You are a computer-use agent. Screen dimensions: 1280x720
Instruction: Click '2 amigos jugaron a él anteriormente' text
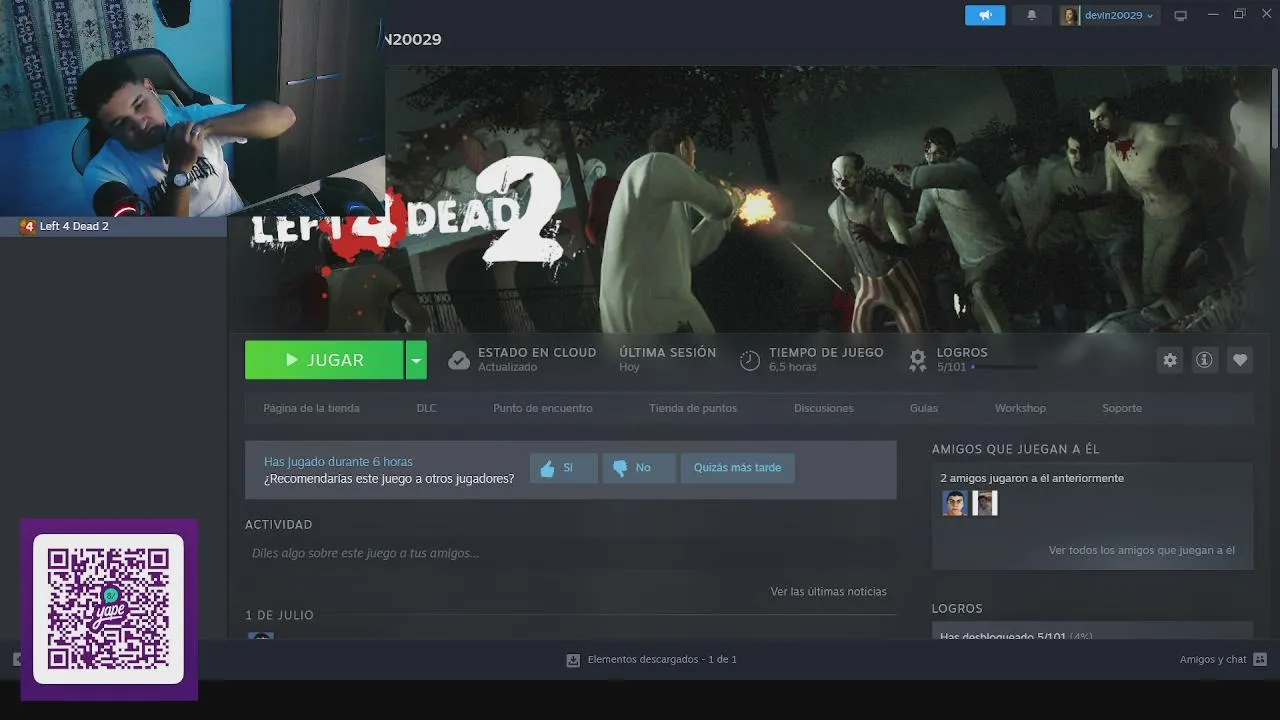[x=1032, y=478]
